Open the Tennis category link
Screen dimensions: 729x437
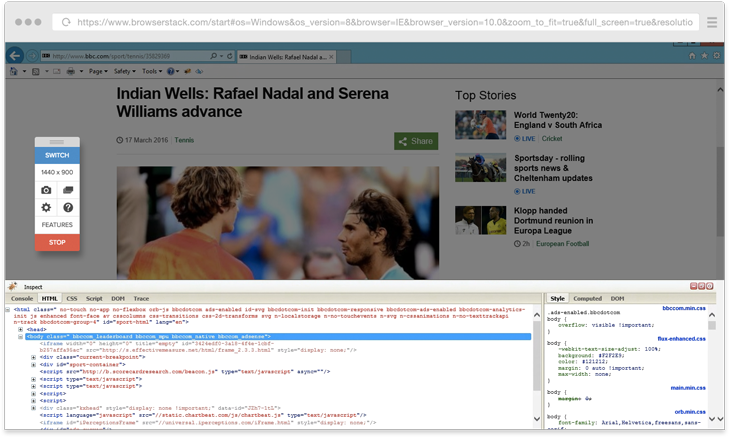click(x=184, y=140)
